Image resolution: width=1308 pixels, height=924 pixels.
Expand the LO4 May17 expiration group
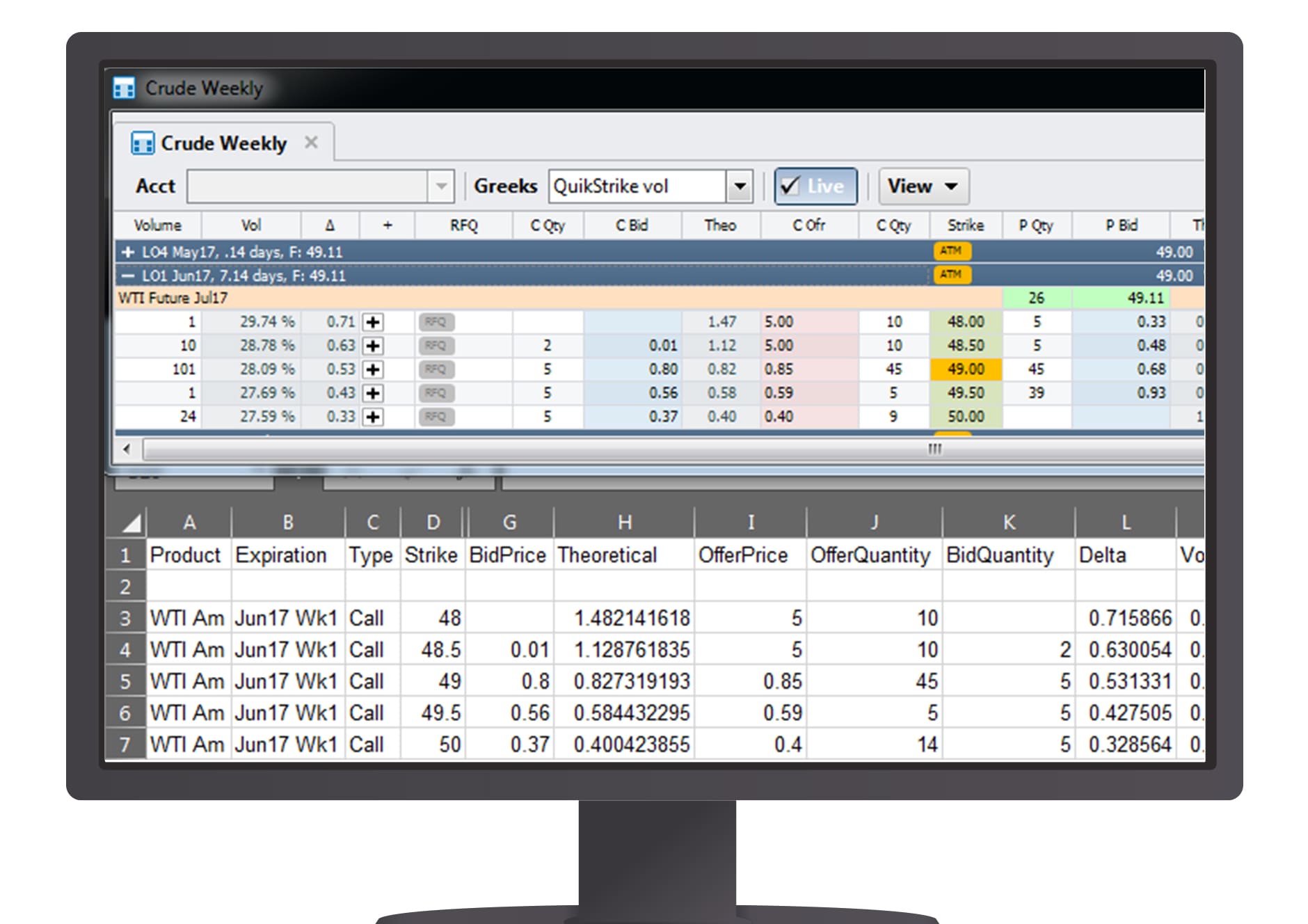click(127, 252)
